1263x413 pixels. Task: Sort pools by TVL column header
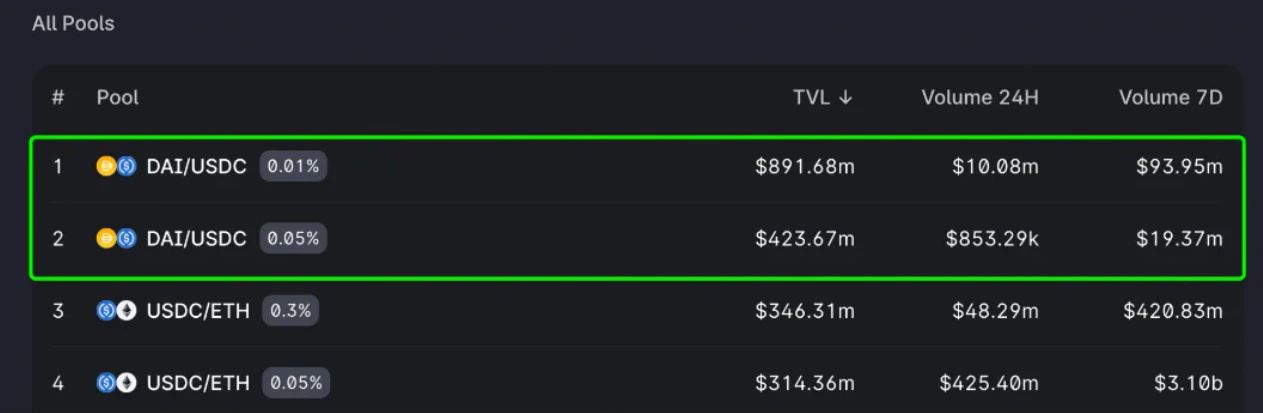coord(822,98)
